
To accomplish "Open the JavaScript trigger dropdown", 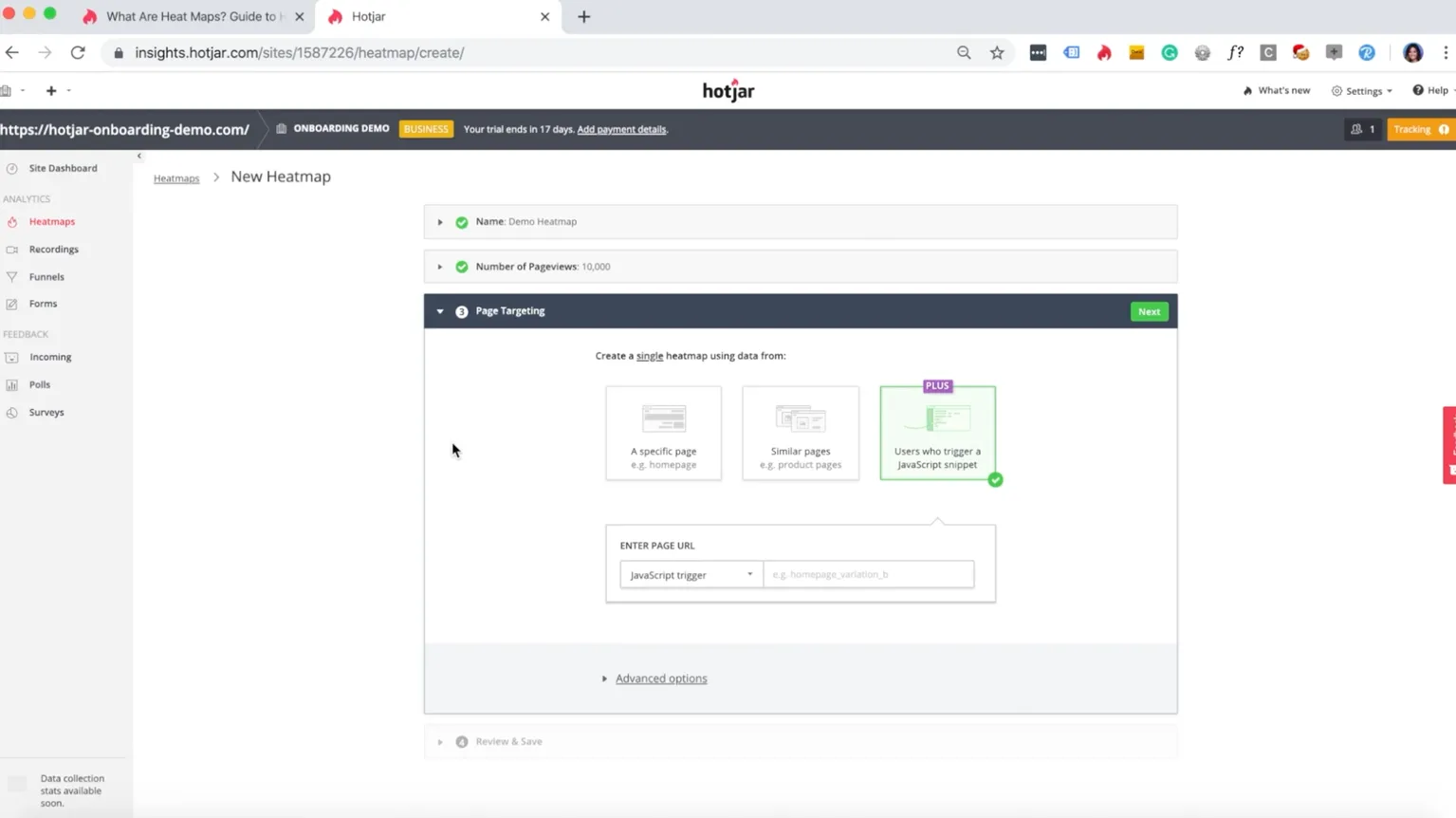I will [x=691, y=574].
